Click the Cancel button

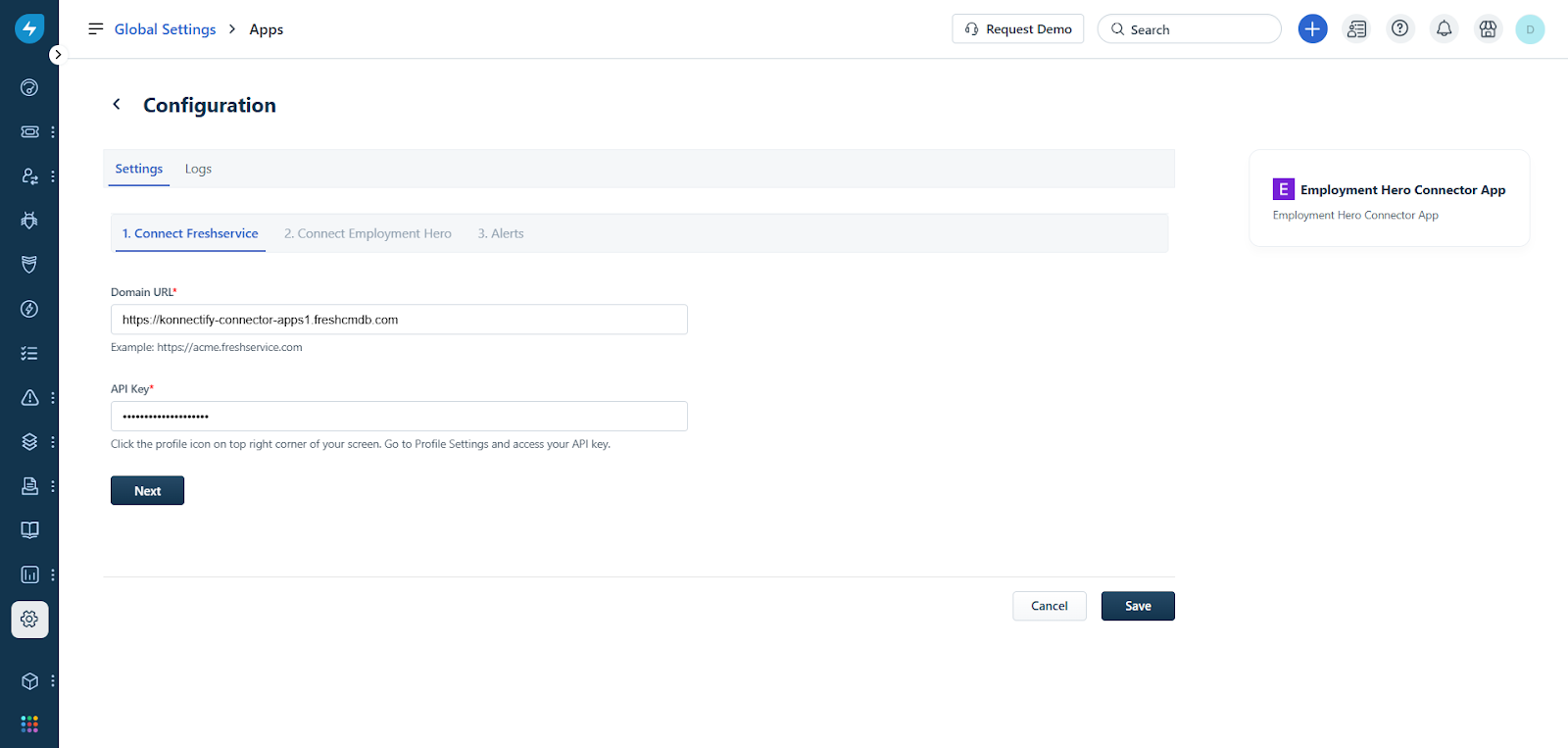[1049, 606]
